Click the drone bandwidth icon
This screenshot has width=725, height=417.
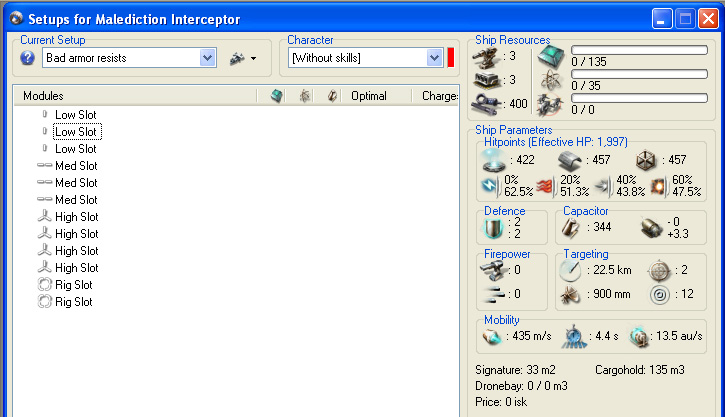click(x=550, y=104)
